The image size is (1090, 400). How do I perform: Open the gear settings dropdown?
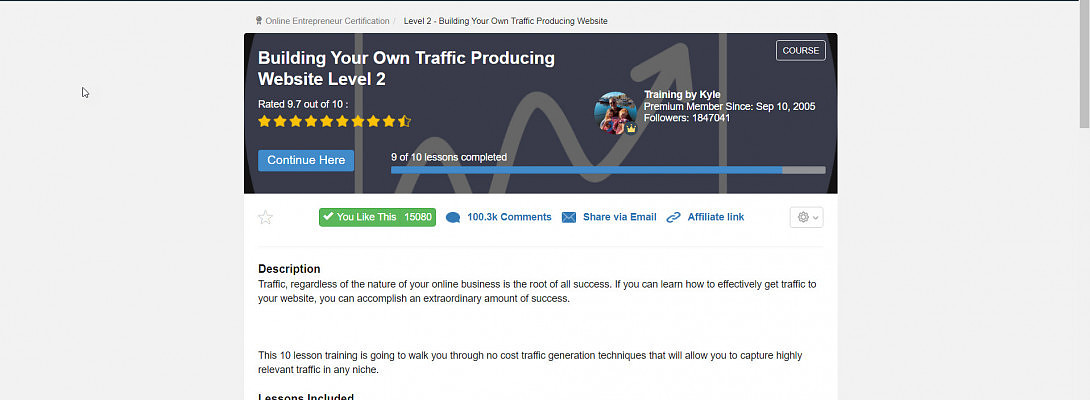tap(806, 217)
